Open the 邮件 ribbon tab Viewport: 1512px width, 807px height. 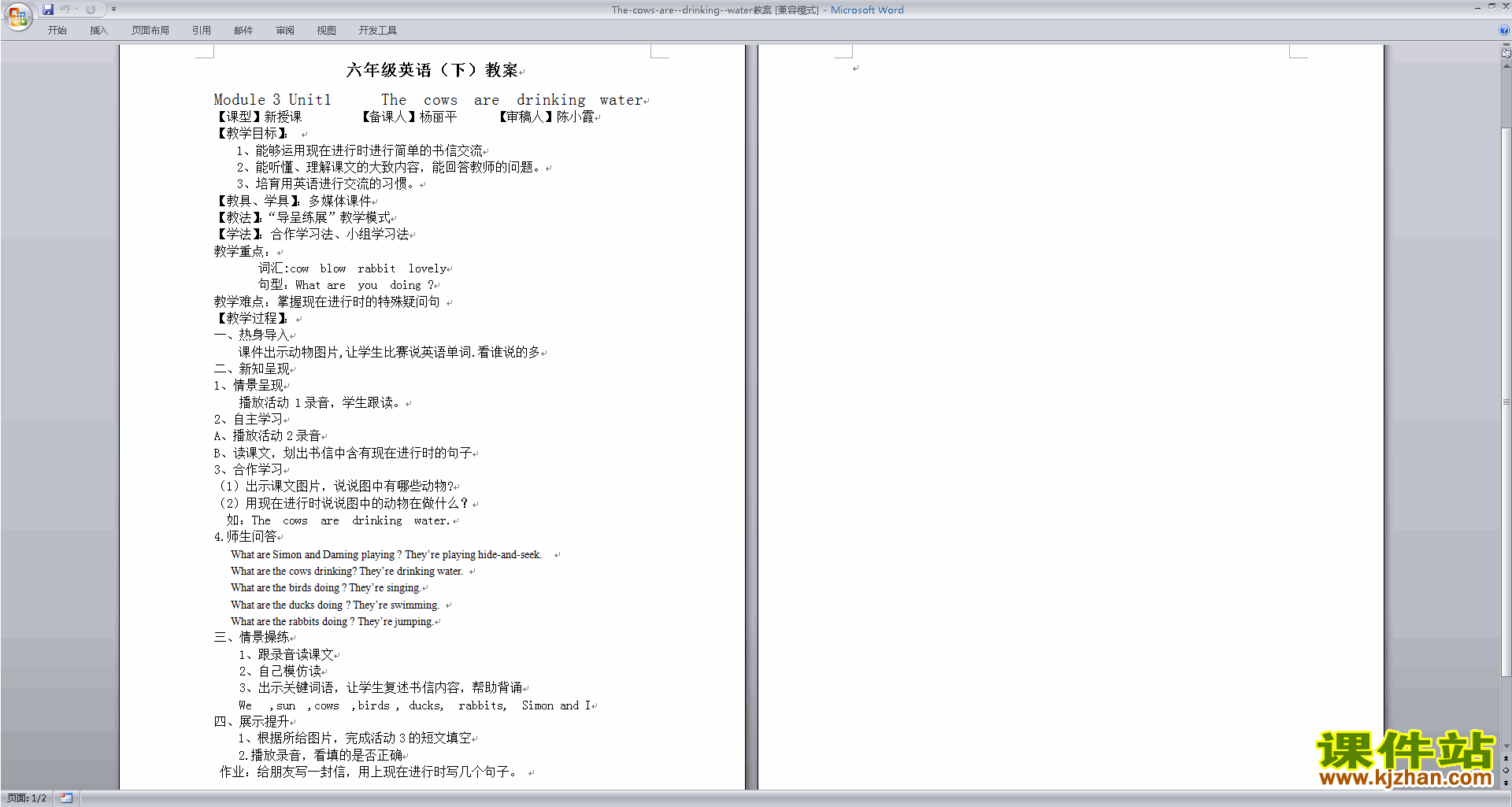coord(243,31)
